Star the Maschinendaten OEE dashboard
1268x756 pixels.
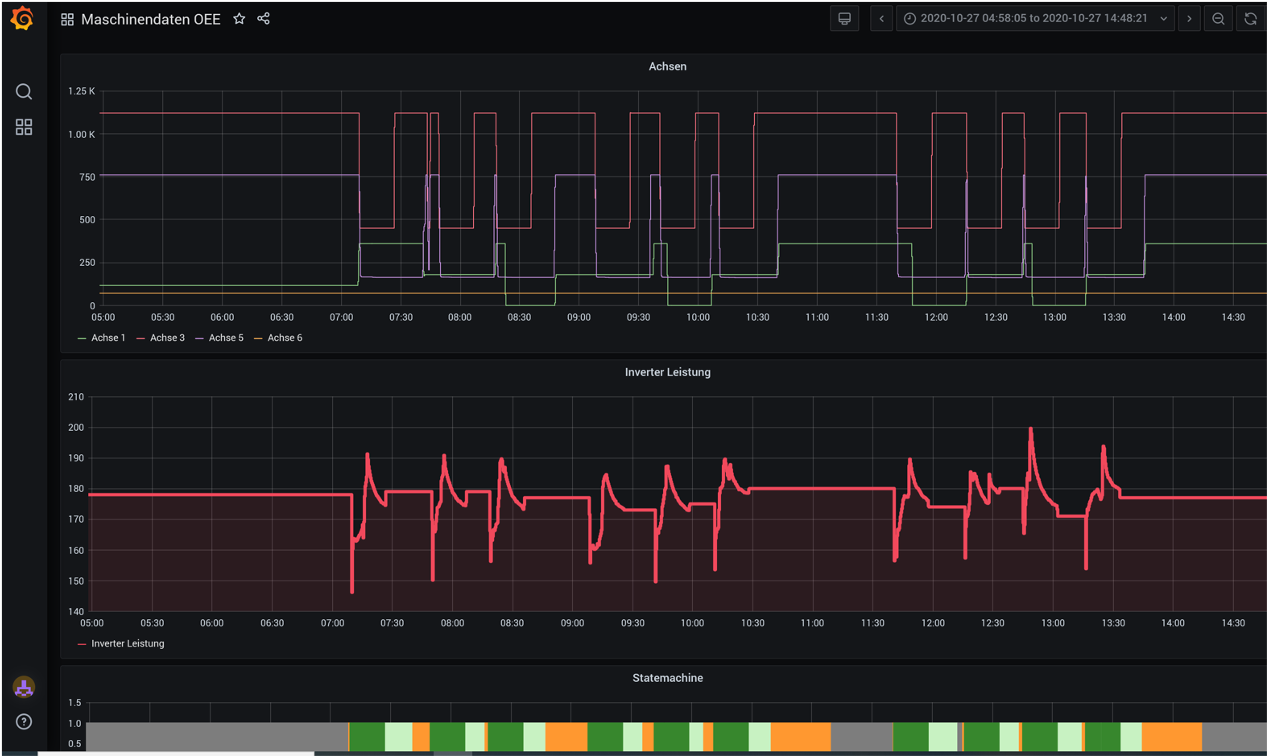(x=239, y=19)
